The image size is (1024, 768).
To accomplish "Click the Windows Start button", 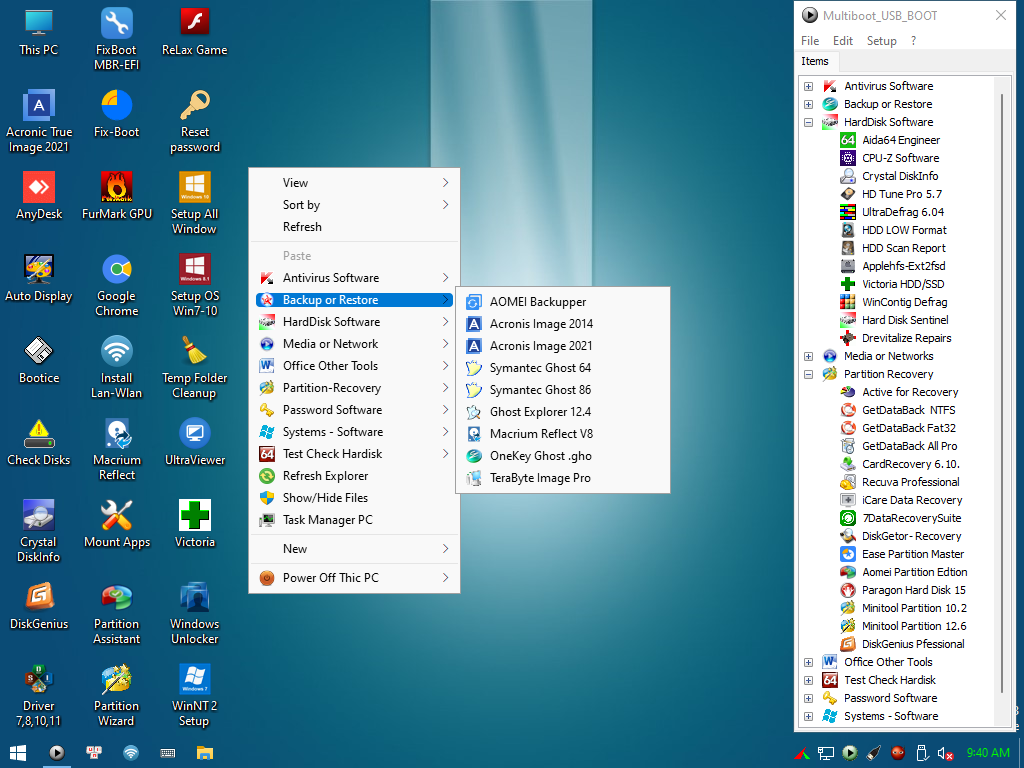I will [x=18, y=752].
